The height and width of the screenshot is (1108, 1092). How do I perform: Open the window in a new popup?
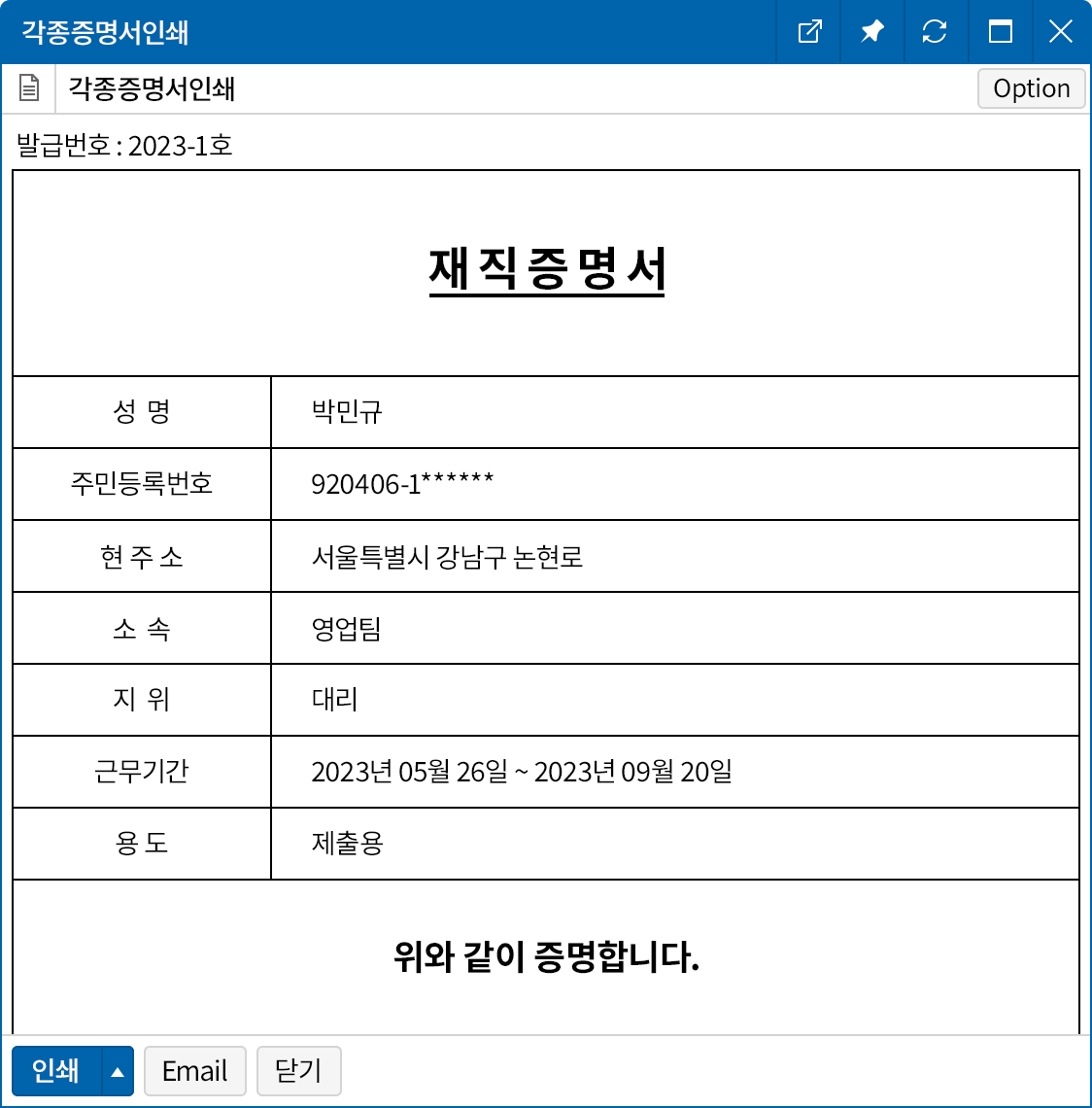(809, 32)
